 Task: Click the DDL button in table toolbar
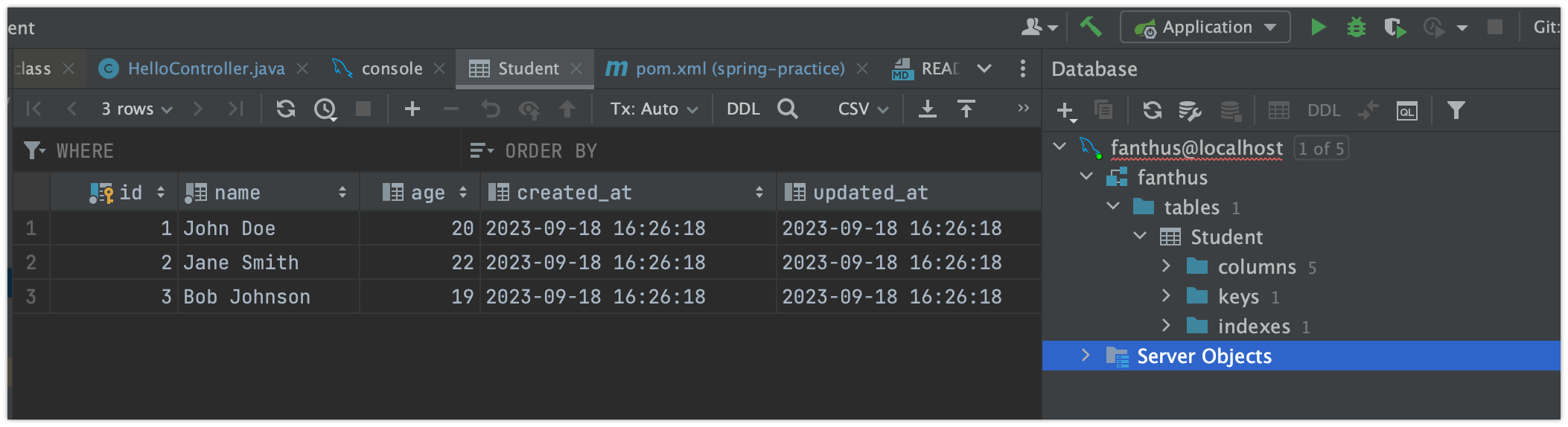pos(743,109)
